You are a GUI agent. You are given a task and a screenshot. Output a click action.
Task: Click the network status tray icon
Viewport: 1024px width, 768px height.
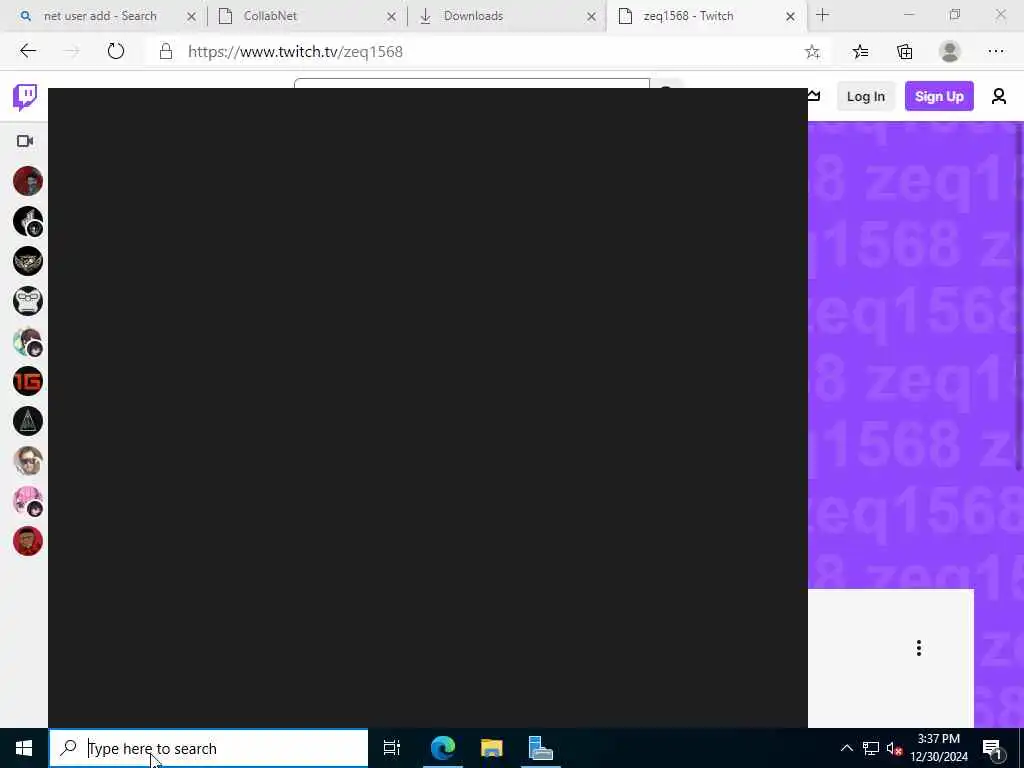871,748
